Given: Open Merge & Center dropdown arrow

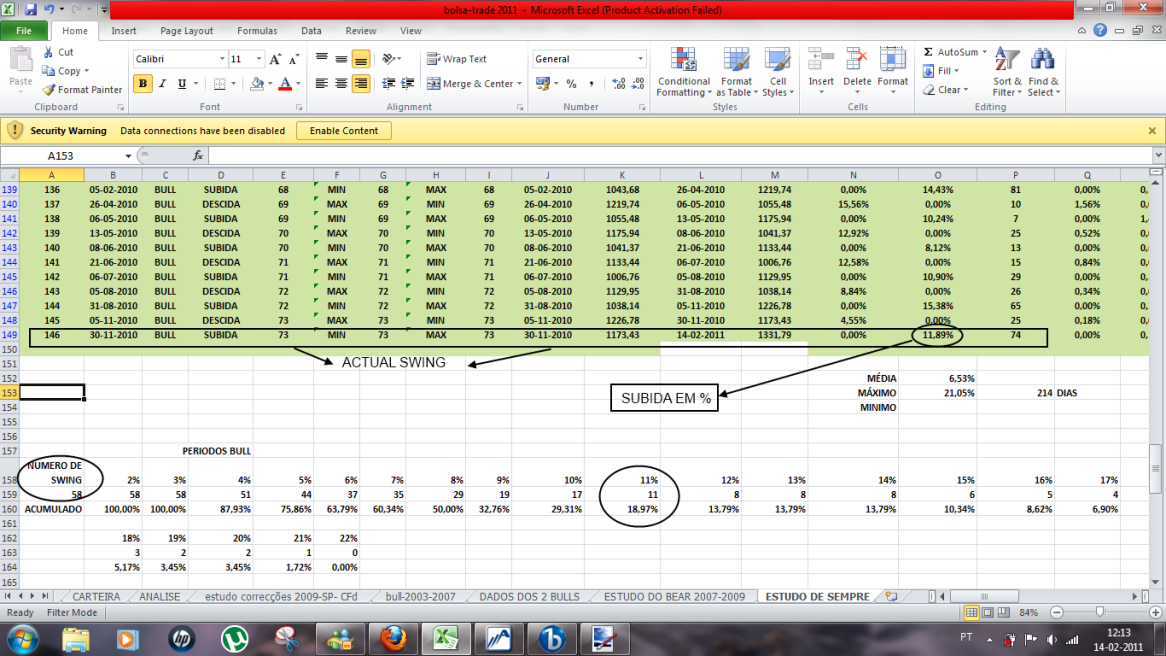Looking at the screenshot, I should 519,83.
